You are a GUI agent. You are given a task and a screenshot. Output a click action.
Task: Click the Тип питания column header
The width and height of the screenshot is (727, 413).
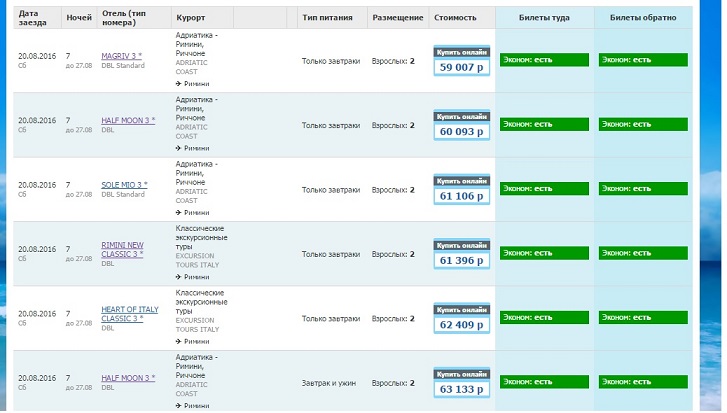327,18
